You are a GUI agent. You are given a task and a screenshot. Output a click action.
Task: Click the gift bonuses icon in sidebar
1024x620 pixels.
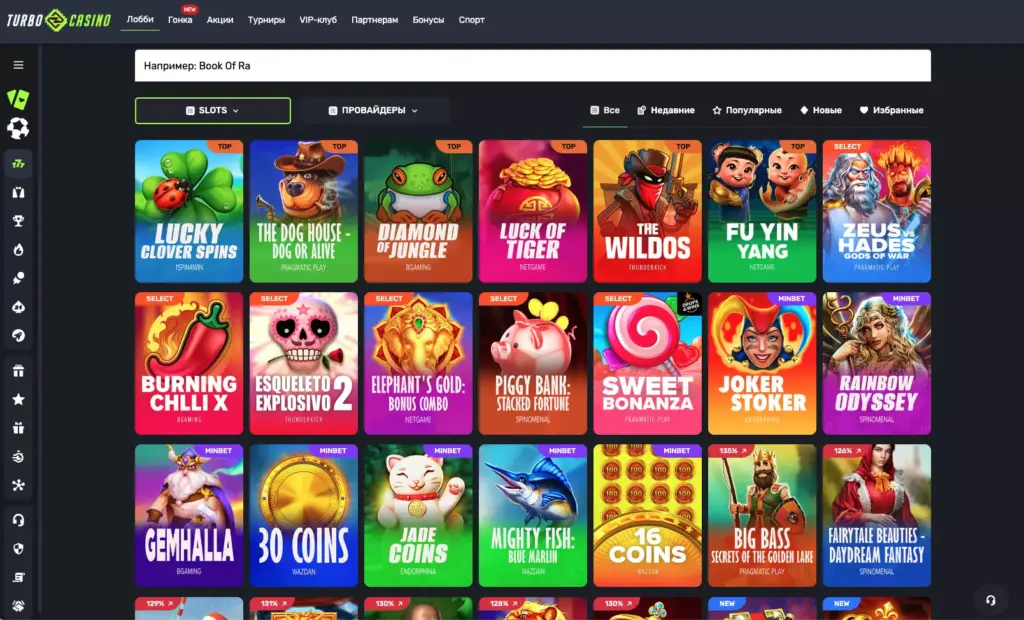[x=17, y=370]
